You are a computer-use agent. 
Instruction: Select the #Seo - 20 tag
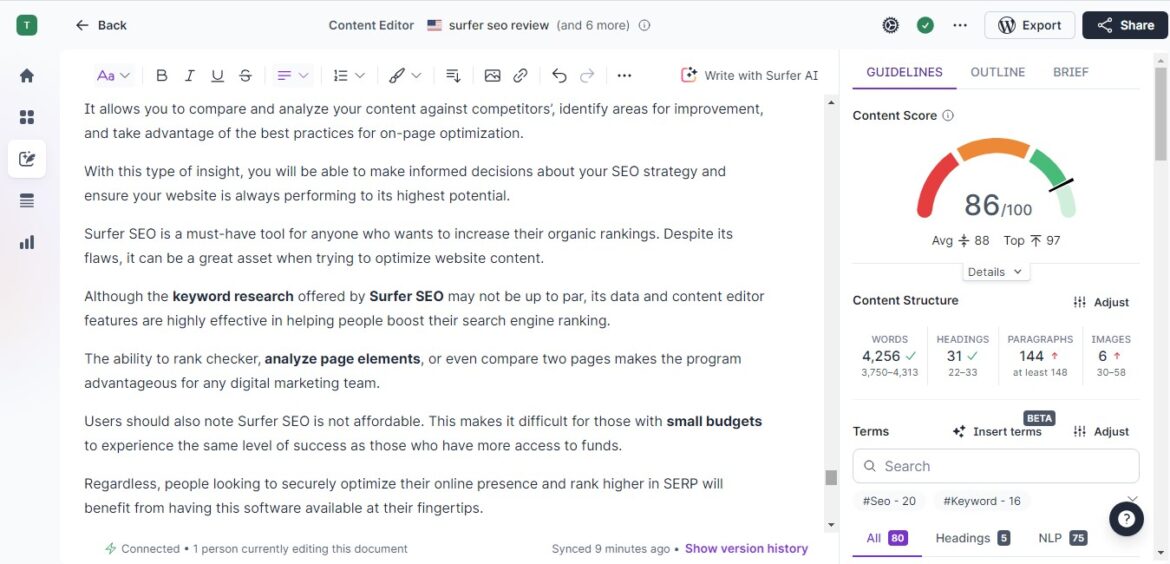point(889,501)
